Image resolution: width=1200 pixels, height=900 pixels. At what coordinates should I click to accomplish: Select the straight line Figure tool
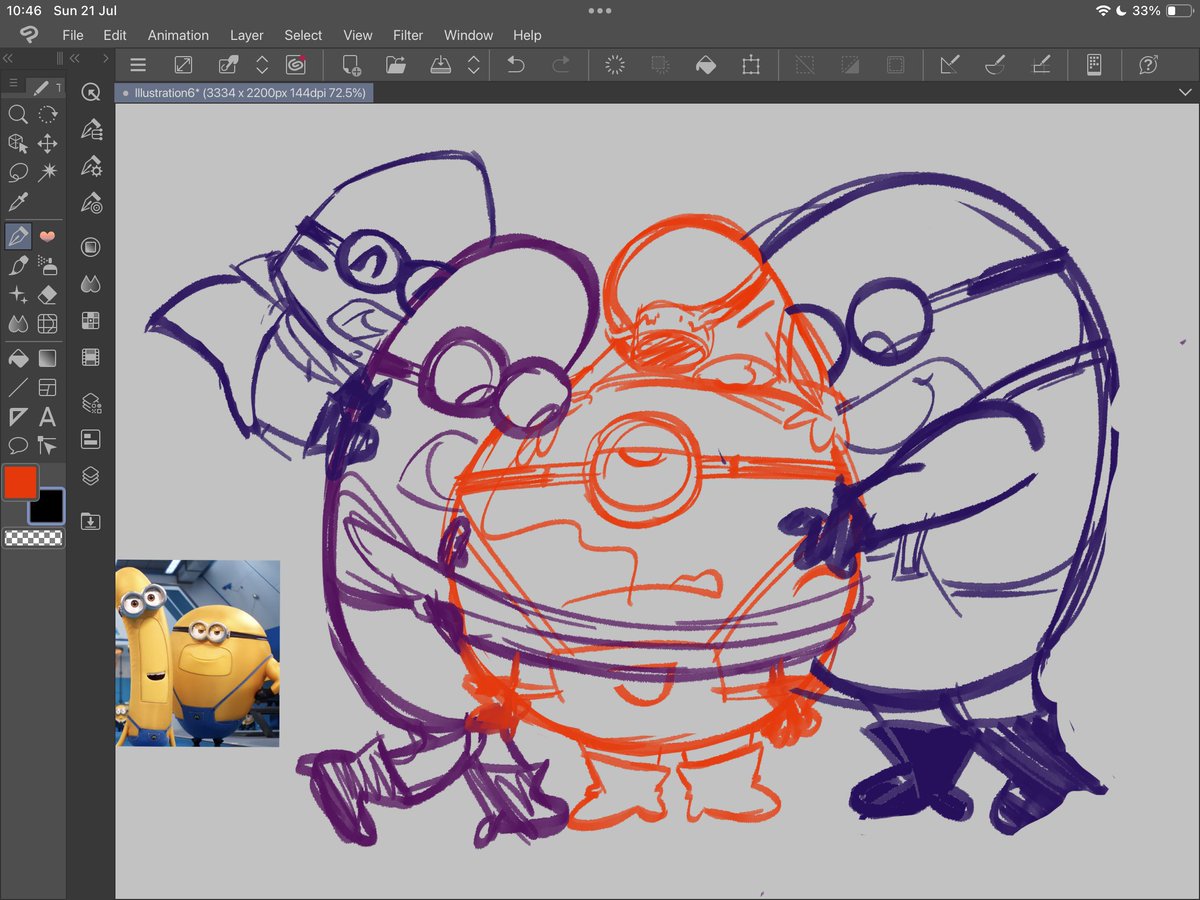(x=17, y=387)
